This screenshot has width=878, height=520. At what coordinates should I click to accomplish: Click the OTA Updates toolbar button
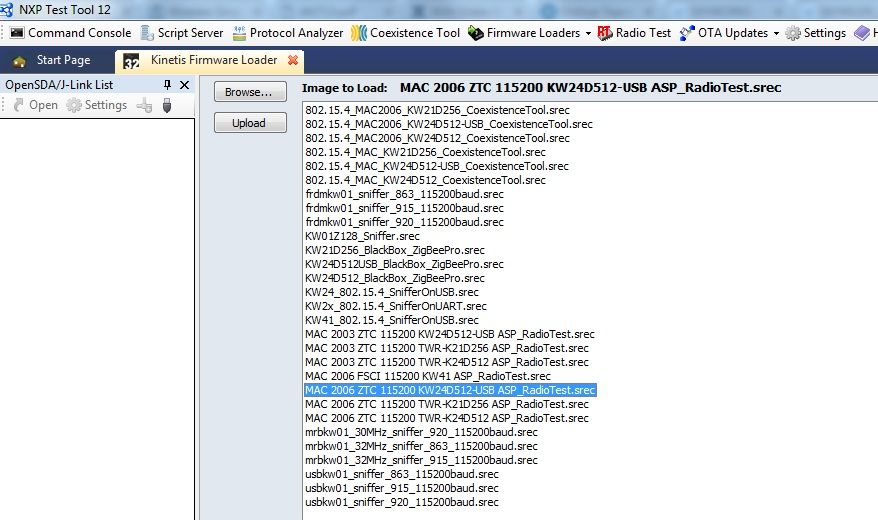tap(723, 33)
